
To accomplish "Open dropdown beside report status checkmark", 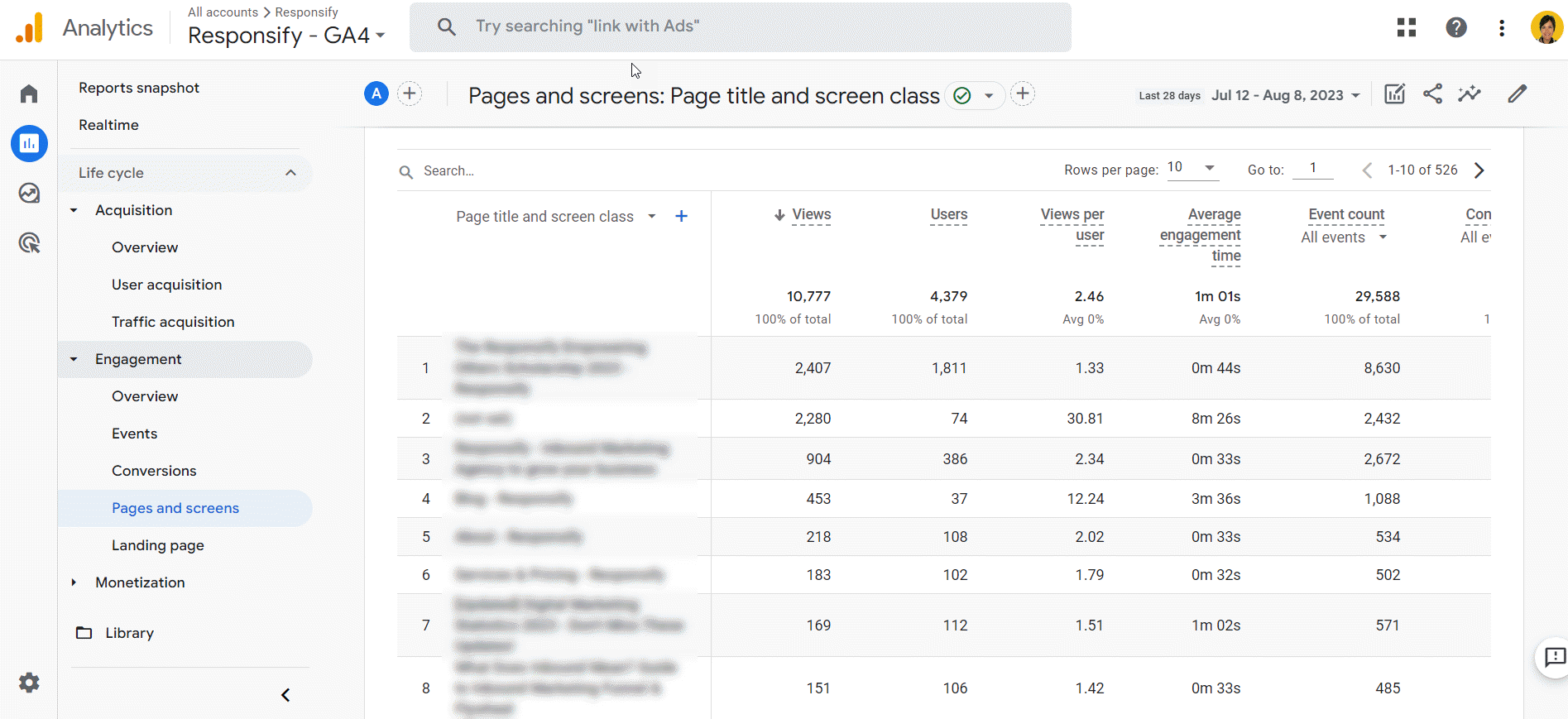I will 989,95.
